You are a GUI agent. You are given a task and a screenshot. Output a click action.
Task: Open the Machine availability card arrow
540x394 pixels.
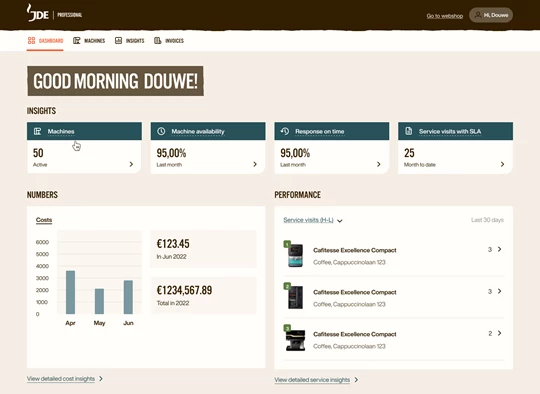click(255, 164)
